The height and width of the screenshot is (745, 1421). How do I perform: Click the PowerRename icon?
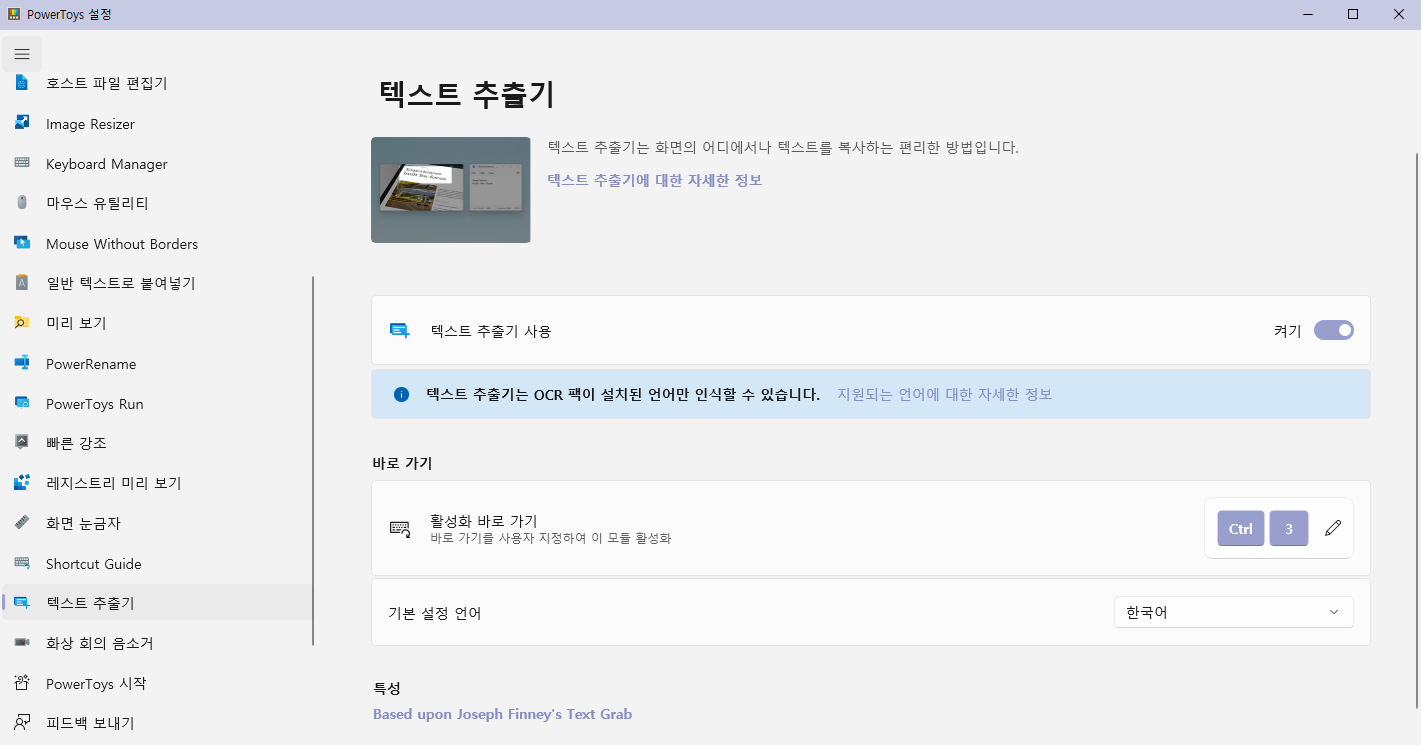pyautogui.click(x=22, y=364)
